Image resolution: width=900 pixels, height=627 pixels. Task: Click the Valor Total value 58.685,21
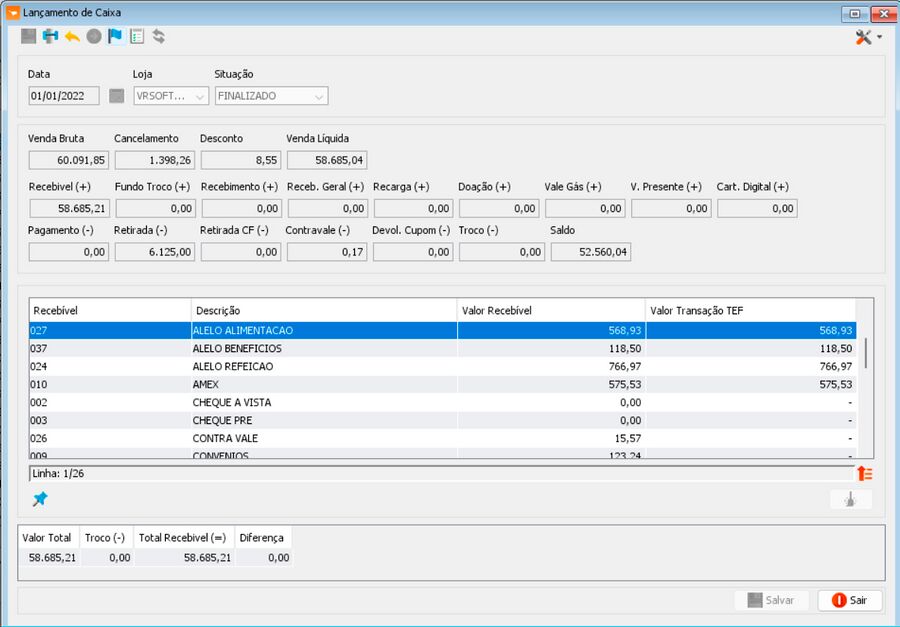point(49,558)
